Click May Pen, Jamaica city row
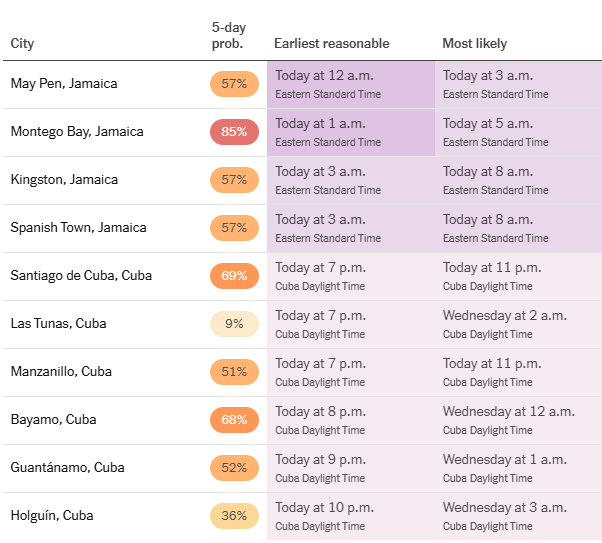This screenshot has width=602, height=543. (64, 84)
